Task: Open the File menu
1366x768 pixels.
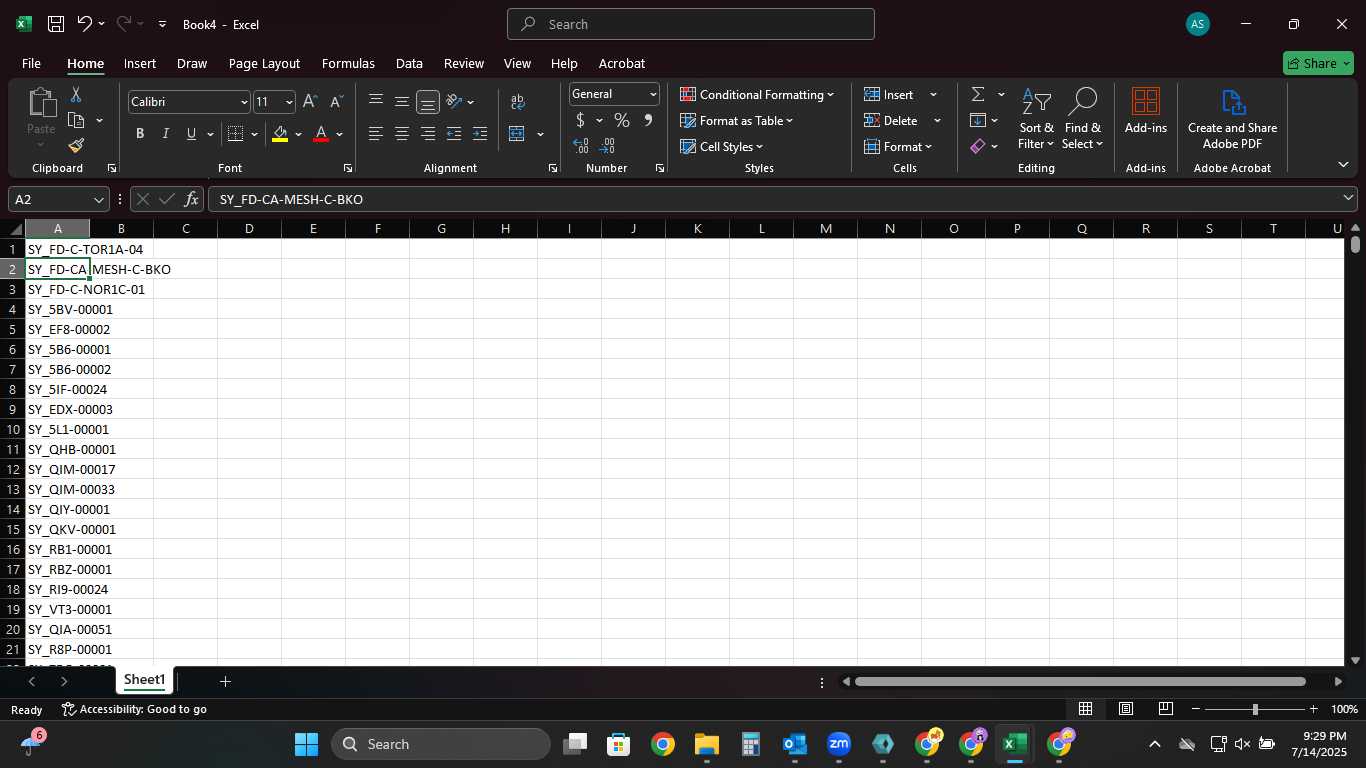Action: [31, 63]
